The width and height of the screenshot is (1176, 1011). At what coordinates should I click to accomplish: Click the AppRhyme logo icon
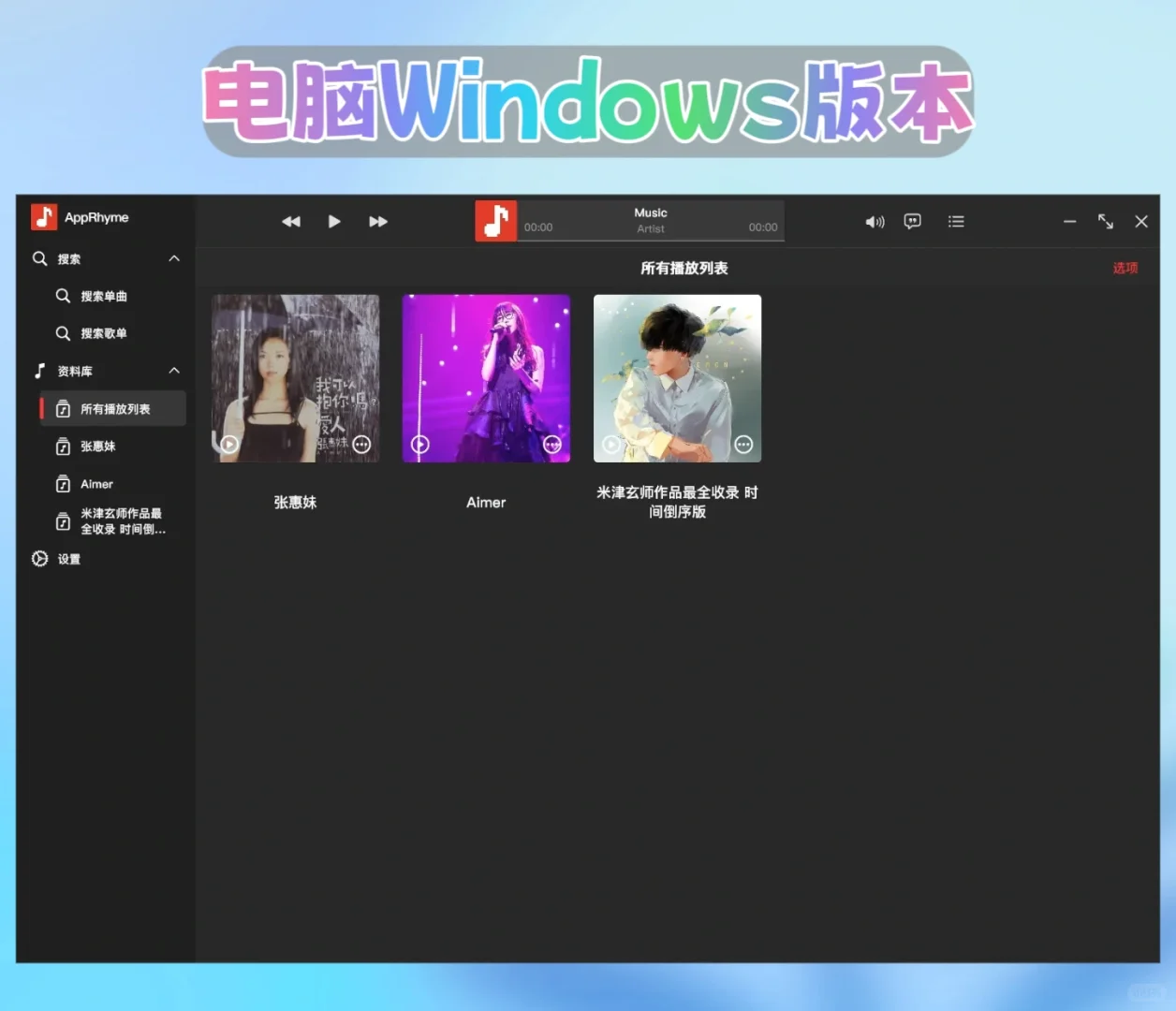pos(43,217)
